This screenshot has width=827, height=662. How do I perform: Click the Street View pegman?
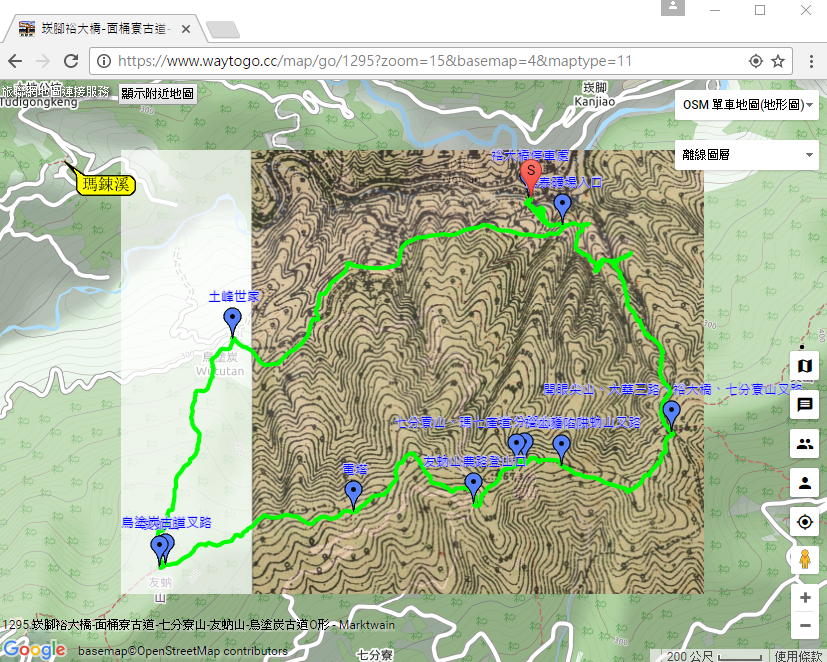[804, 560]
